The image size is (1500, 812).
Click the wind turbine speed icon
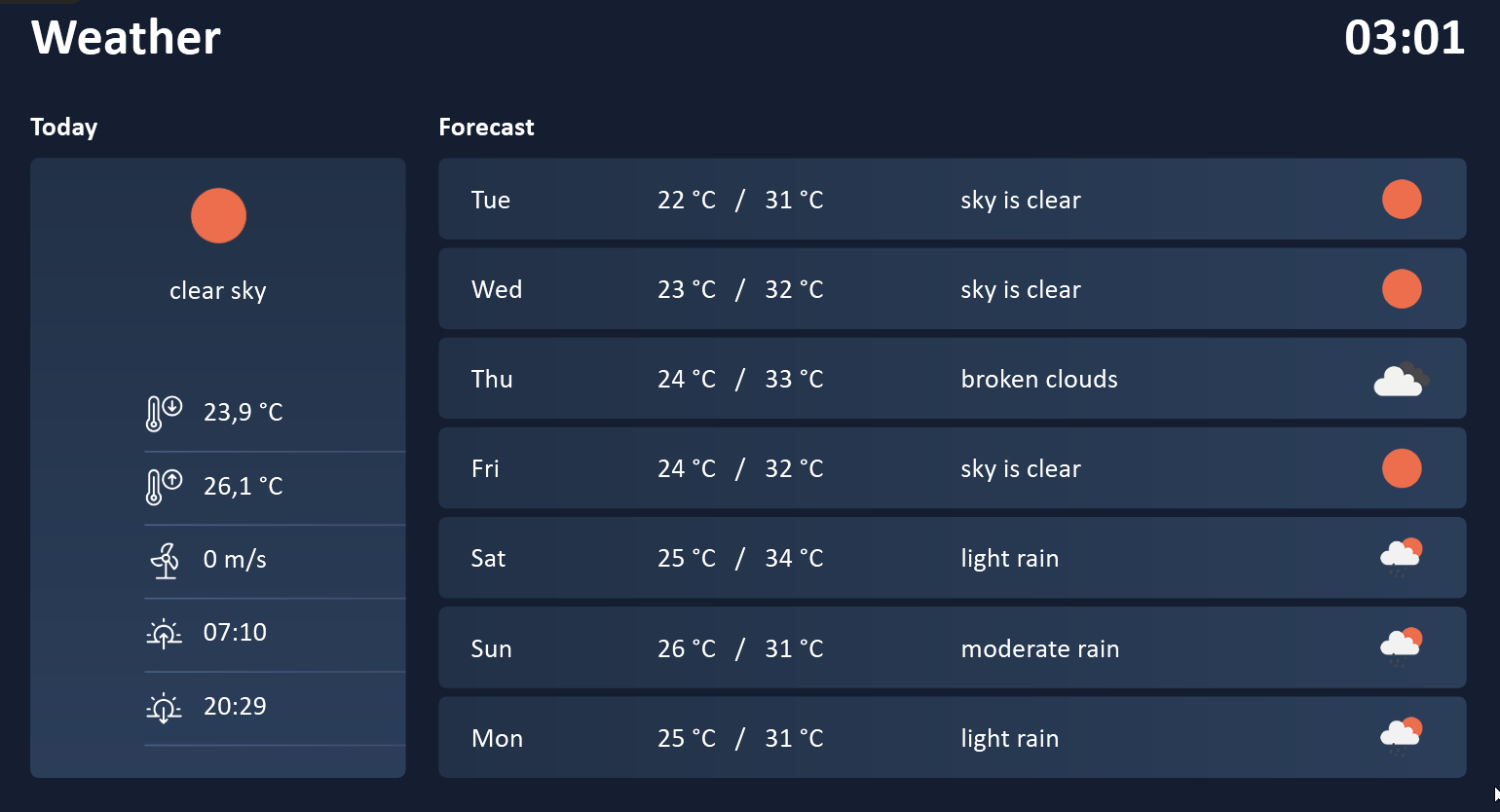(165, 560)
